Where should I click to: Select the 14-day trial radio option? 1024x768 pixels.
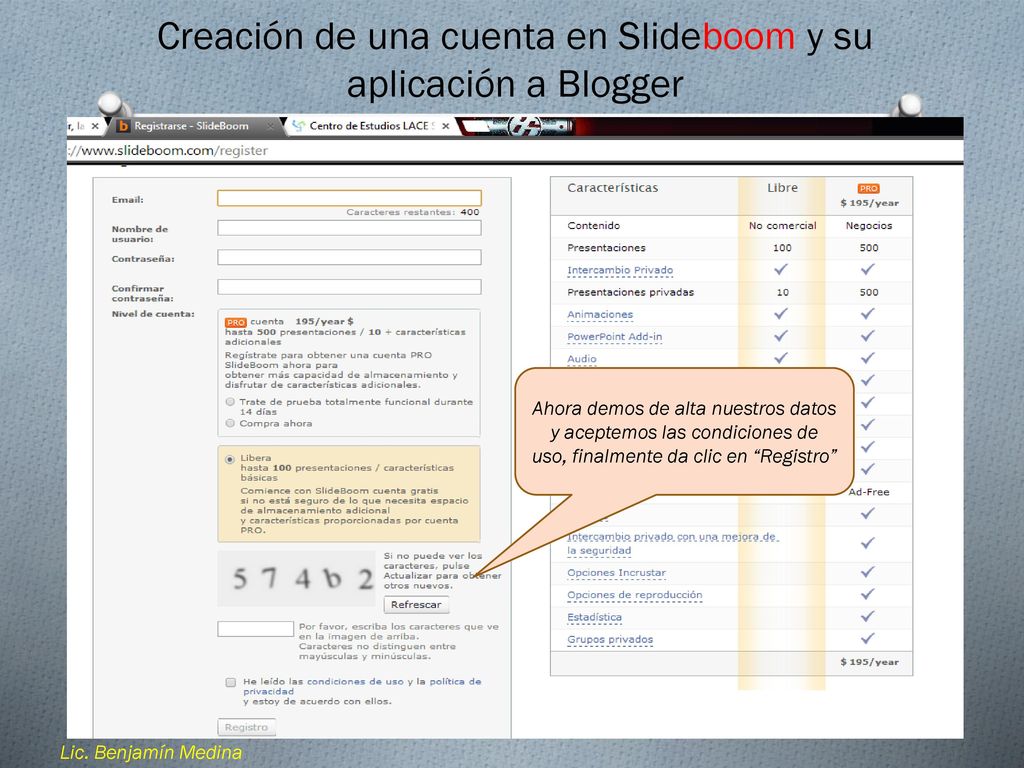[230, 402]
